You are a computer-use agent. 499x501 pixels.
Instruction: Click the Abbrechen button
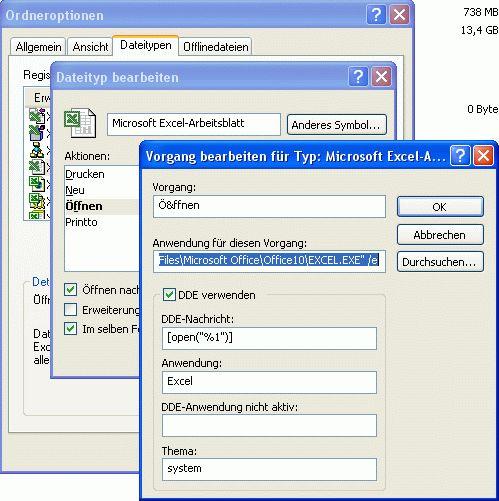[440, 235]
